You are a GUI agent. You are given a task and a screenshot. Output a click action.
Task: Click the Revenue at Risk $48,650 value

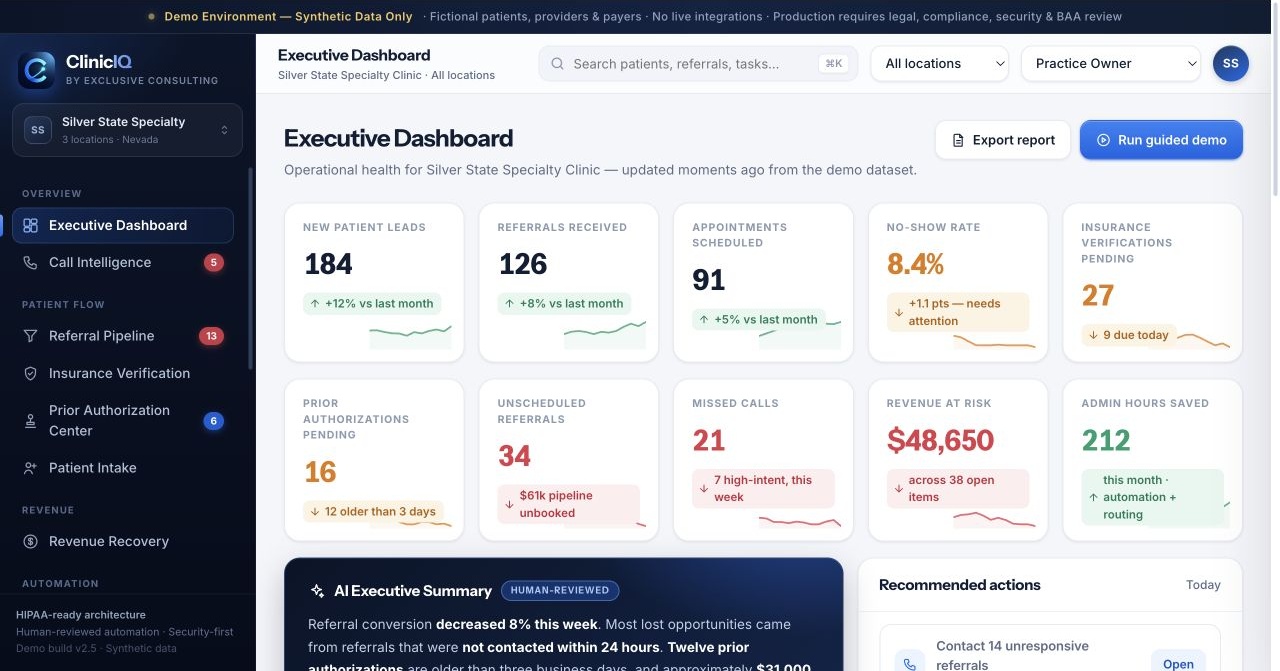coord(940,440)
